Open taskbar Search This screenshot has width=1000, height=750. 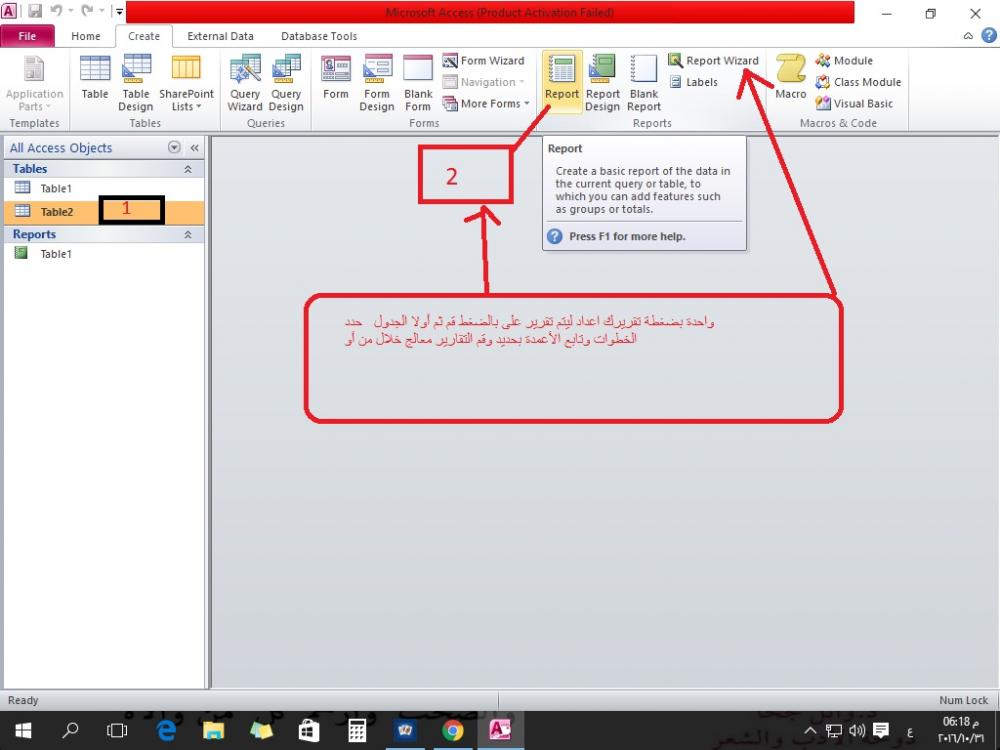70,730
